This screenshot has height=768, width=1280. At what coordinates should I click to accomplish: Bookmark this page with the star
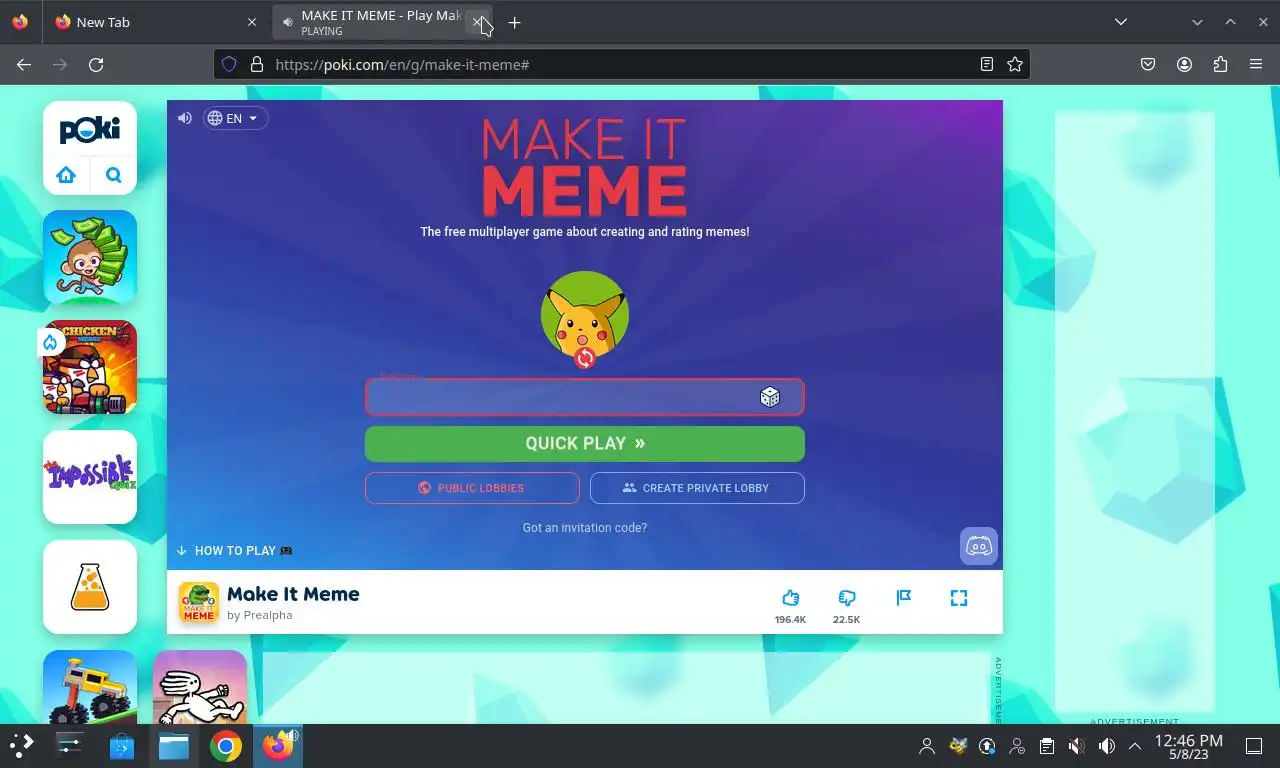click(1015, 64)
